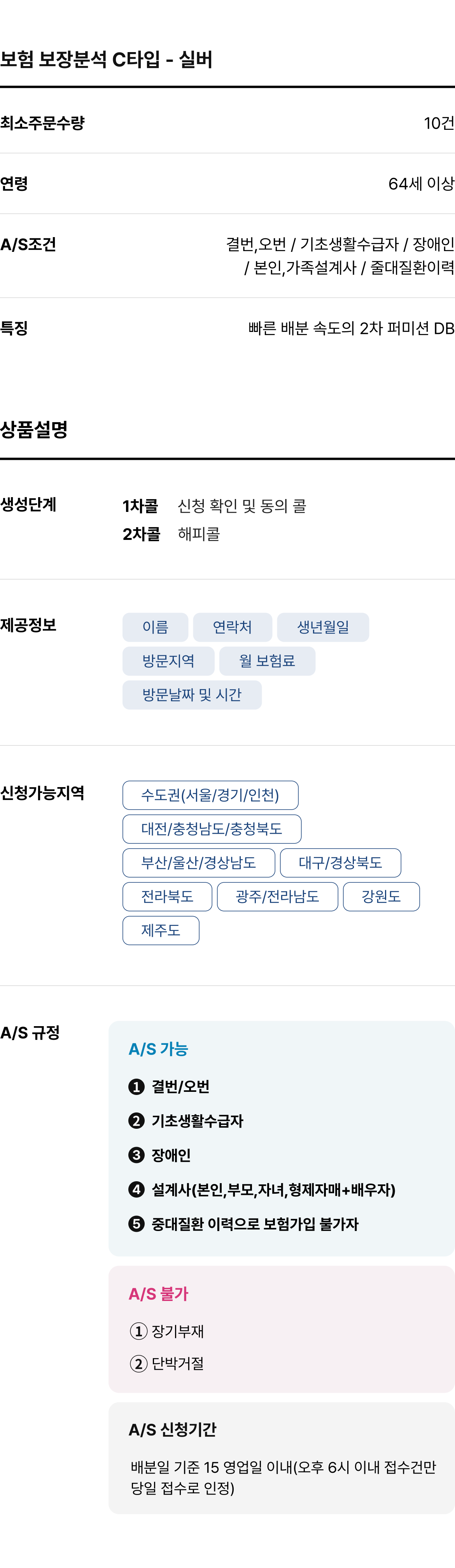Click the circled 1 icon beside 장기부재
This screenshot has width=455, height=1568.
[x=139, y=1331]
